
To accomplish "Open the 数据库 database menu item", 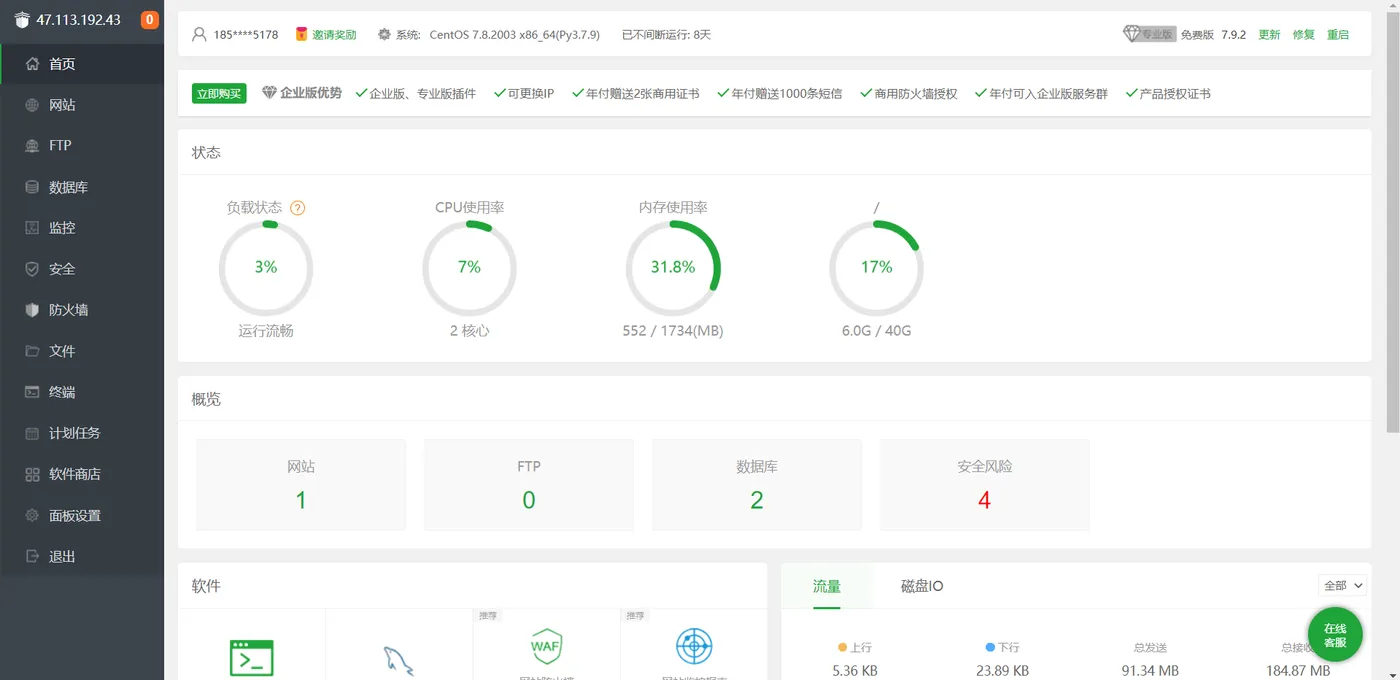I will [x=82, y=187].
